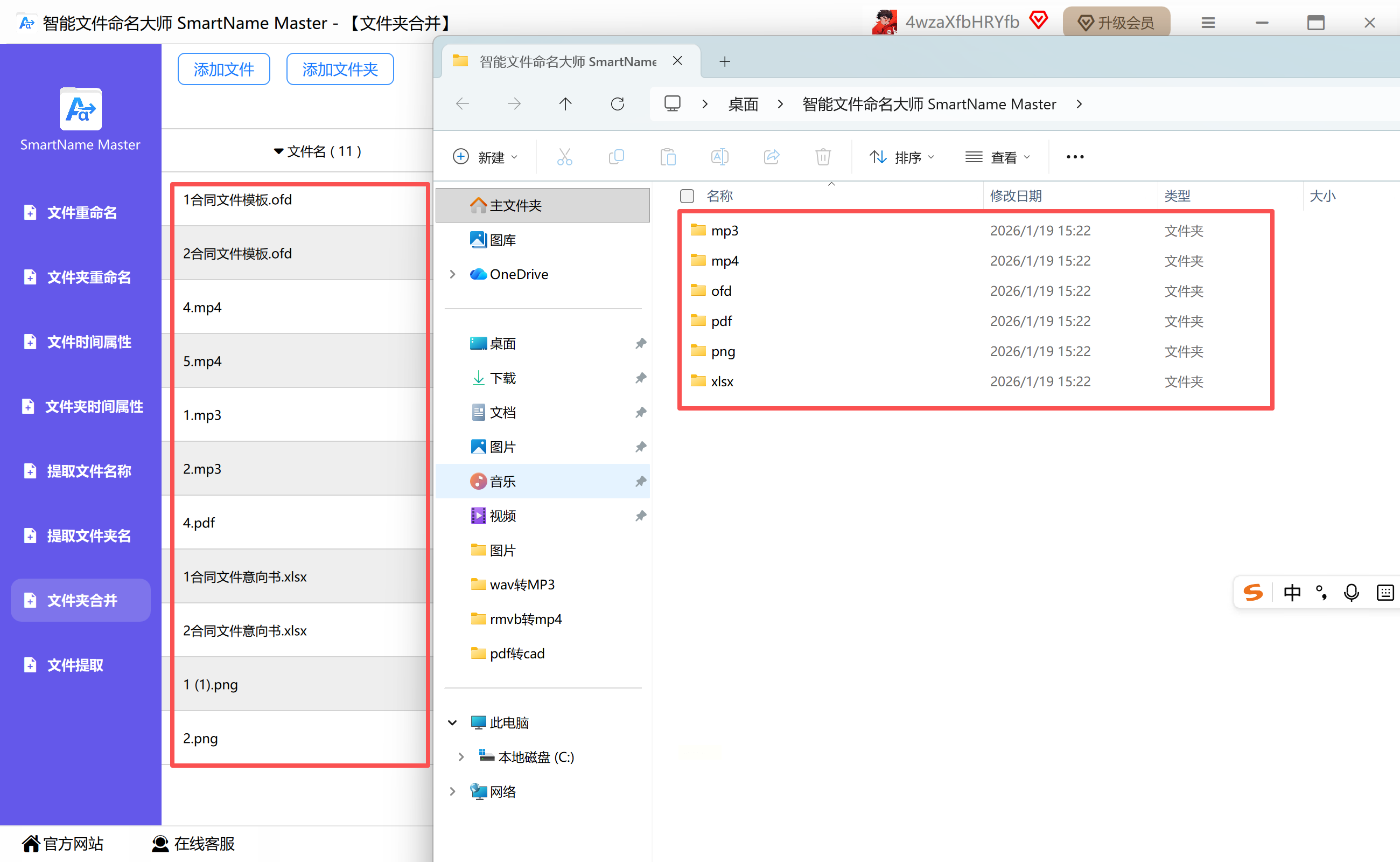Open the 文件提取 sidebar item
The image size is (1400, 862).
tap(75, 665)
